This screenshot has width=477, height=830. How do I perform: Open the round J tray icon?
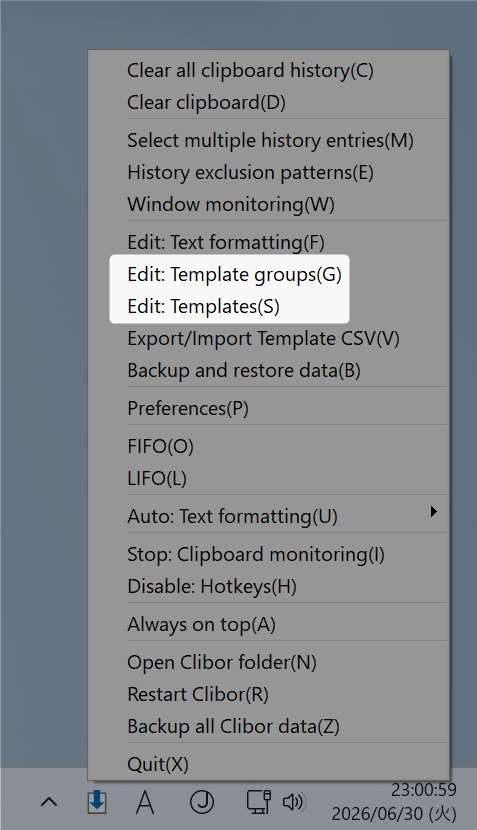click(x=202, y=802)
